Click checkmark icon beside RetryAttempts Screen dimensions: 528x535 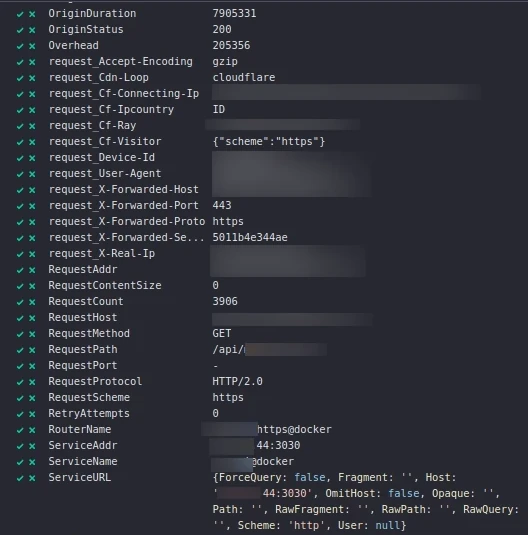coord(20,414)
